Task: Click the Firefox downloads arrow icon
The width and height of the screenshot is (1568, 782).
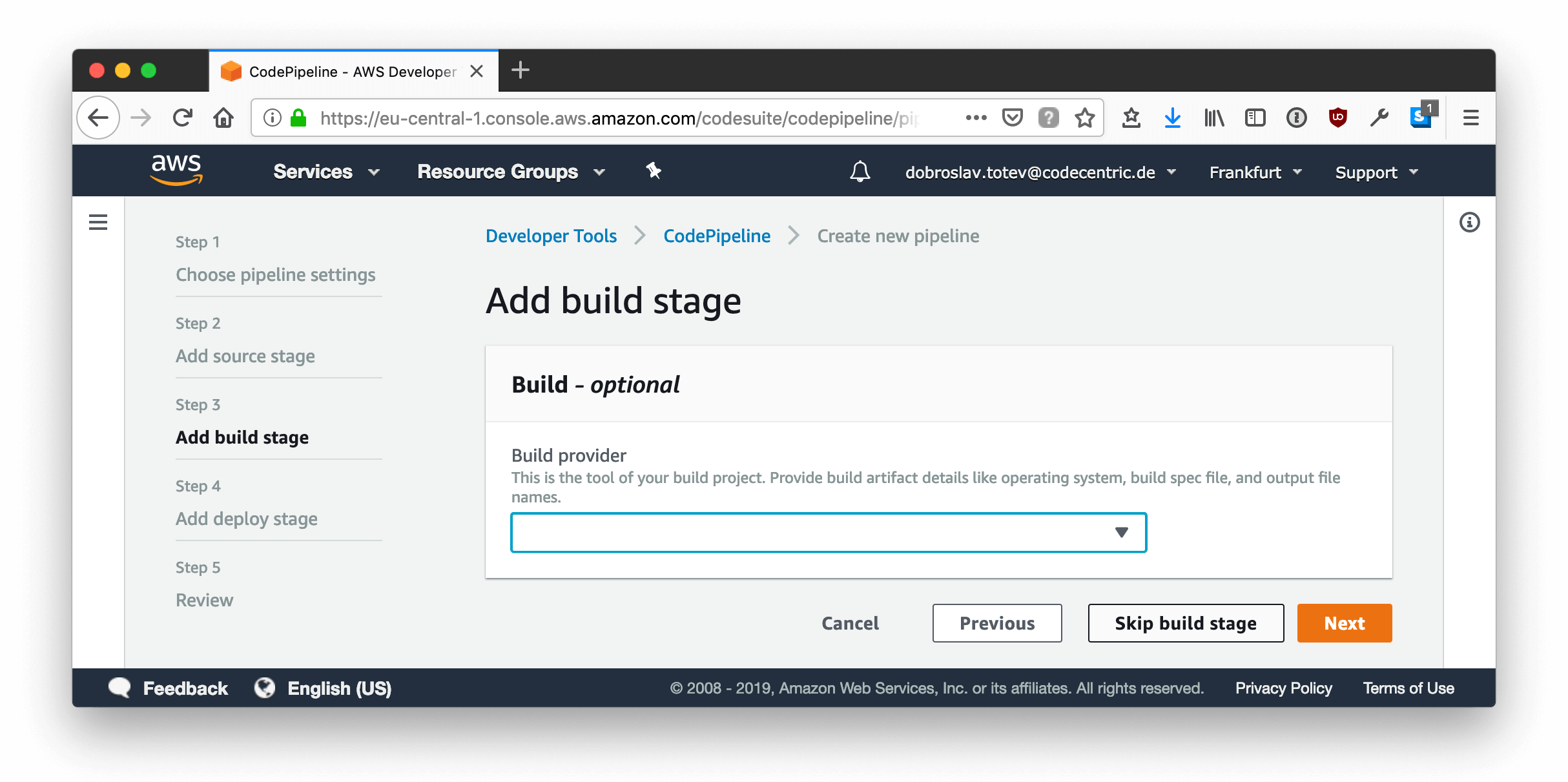Action: (x=1172, y=118)
